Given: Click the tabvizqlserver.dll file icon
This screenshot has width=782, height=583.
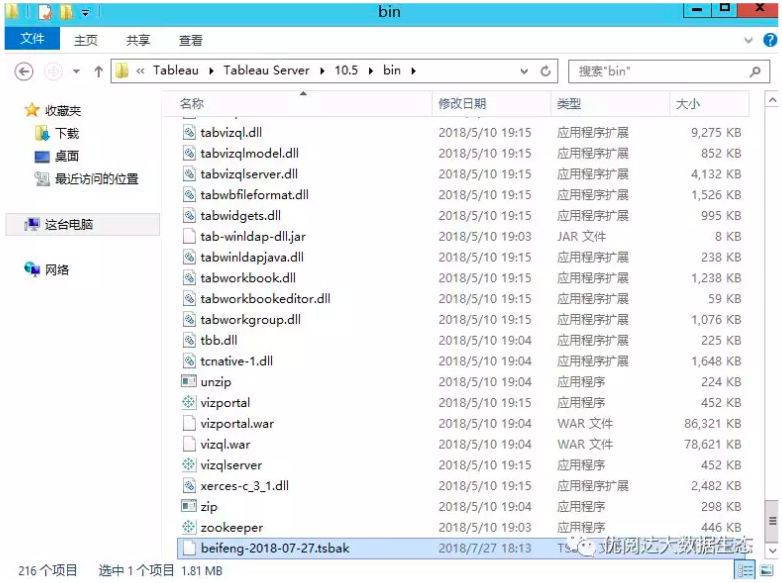Looking at the screenshot, I should tap(189, 174).
